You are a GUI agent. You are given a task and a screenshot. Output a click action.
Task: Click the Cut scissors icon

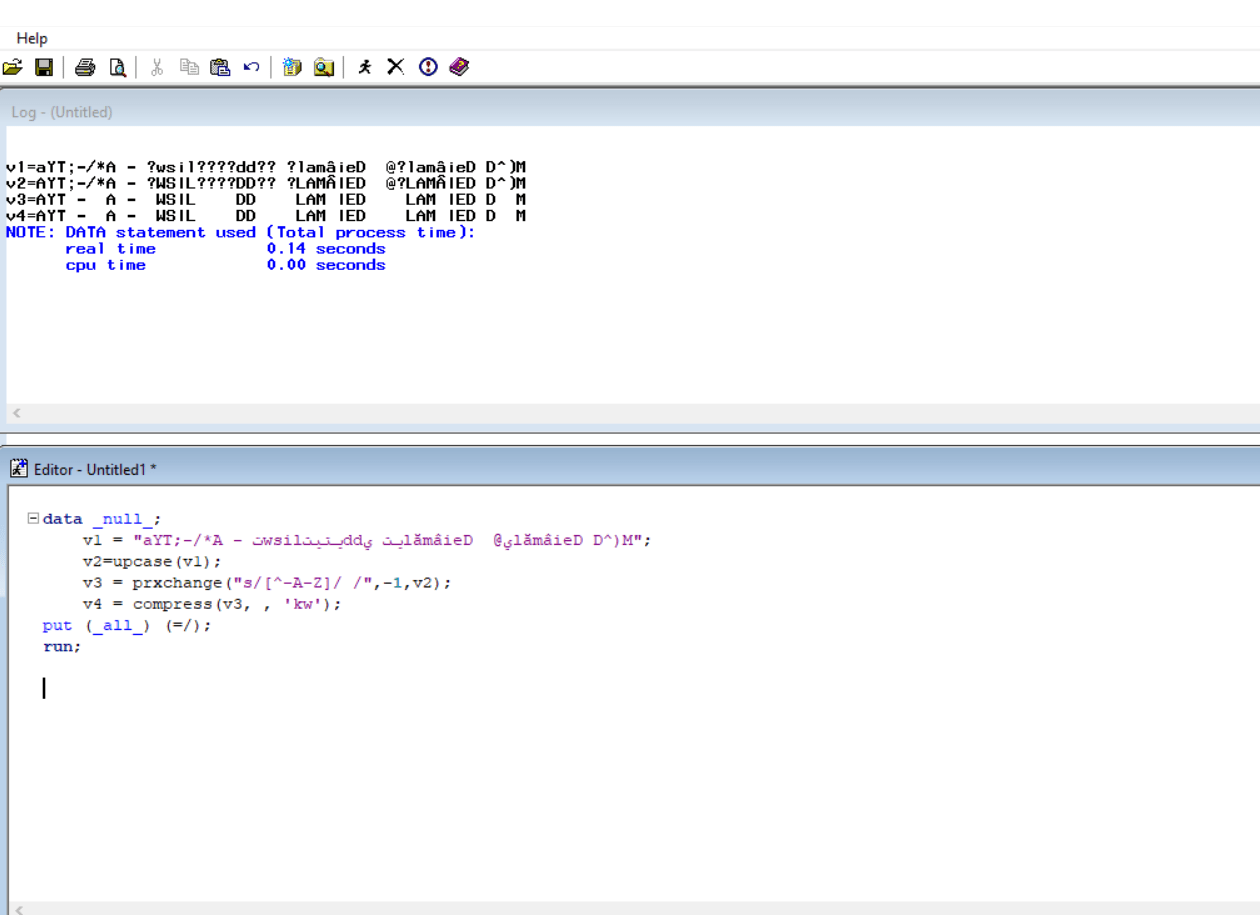157,67
